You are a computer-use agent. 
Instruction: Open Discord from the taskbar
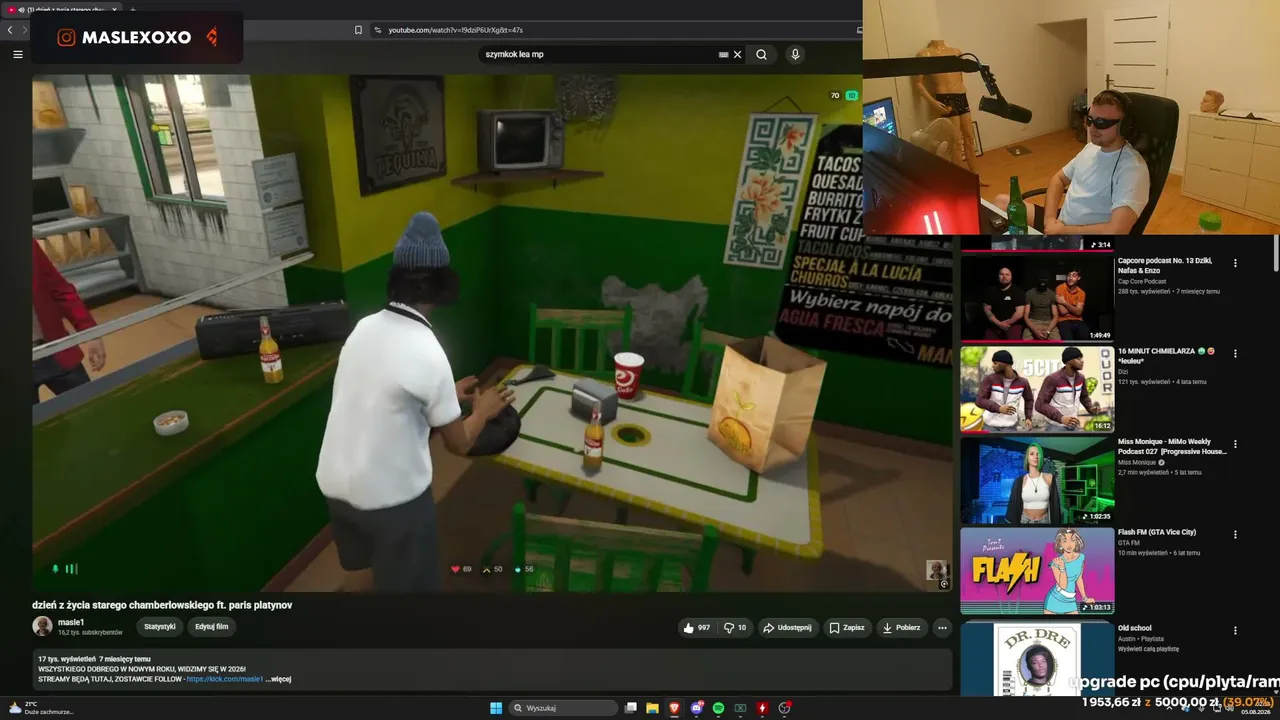(696, 708)
